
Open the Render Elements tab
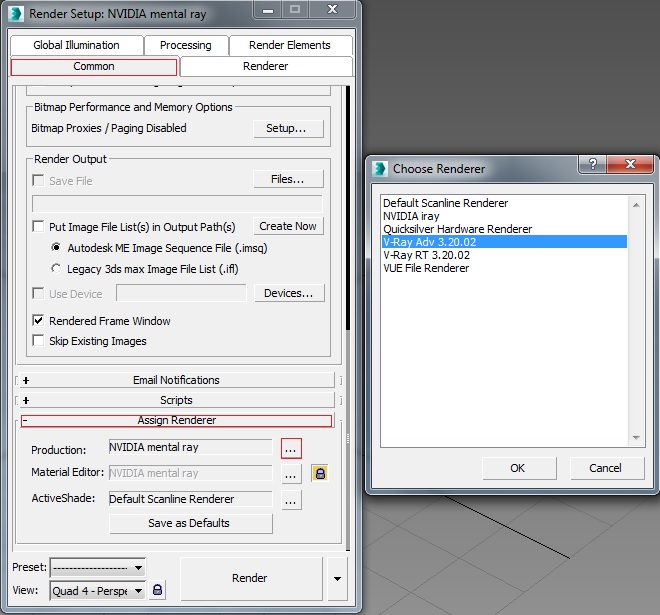click(x=290, y=45)
